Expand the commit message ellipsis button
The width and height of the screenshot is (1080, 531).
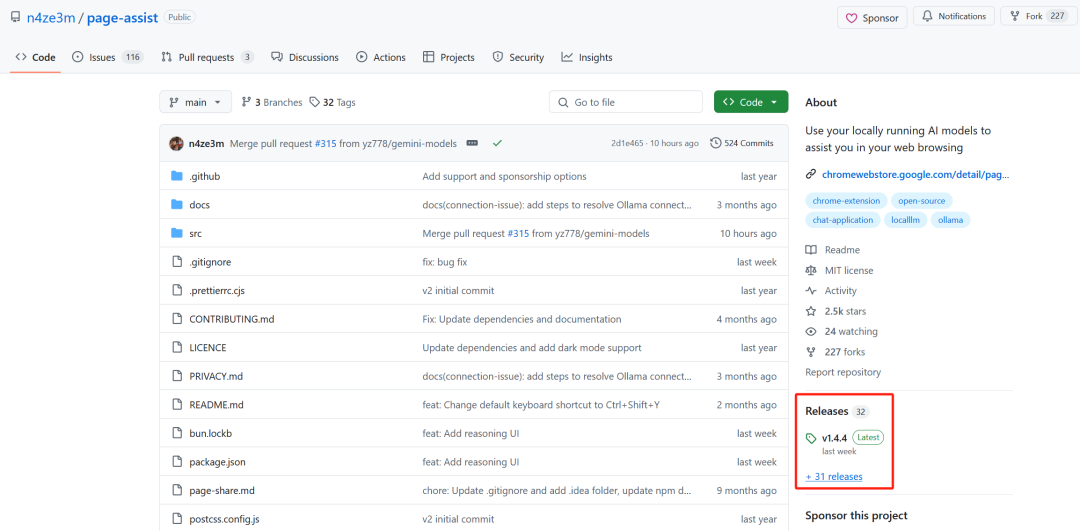click(472, 143)
